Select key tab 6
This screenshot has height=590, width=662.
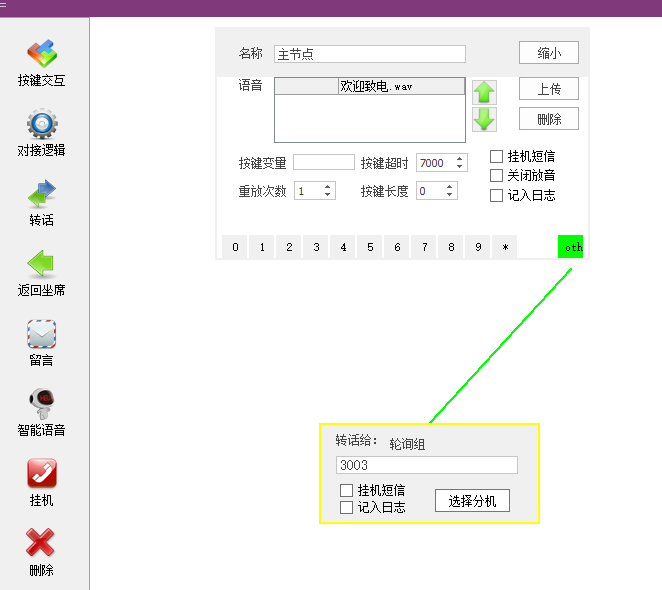point(397,247)
